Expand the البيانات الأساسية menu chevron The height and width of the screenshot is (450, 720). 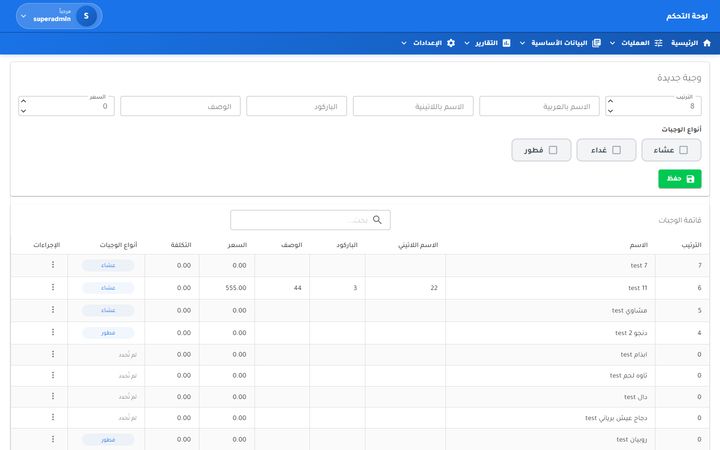(x=522, y=43)
